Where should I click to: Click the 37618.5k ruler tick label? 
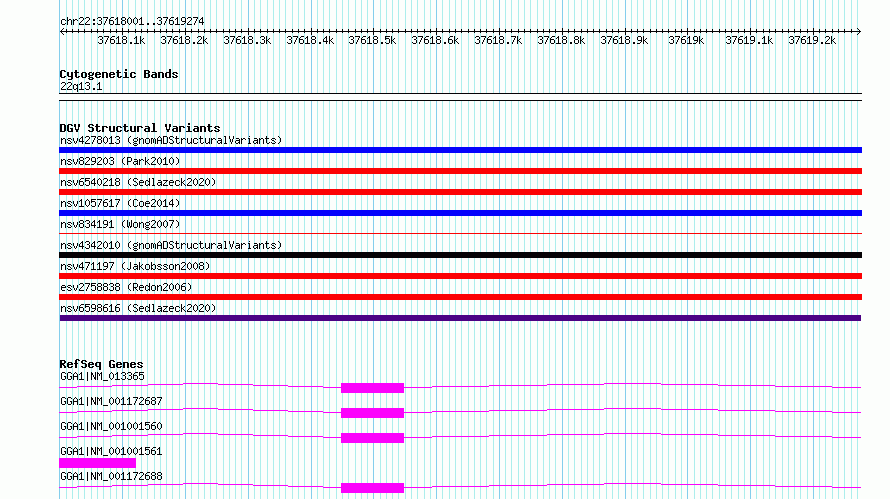[x=372, y=40]
